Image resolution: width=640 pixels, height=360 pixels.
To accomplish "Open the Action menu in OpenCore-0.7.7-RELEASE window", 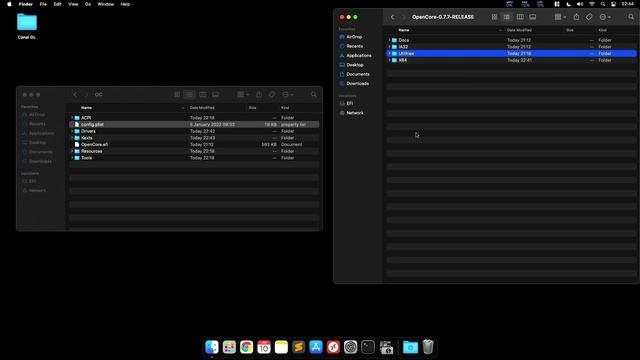I will [x=605, y=17].
